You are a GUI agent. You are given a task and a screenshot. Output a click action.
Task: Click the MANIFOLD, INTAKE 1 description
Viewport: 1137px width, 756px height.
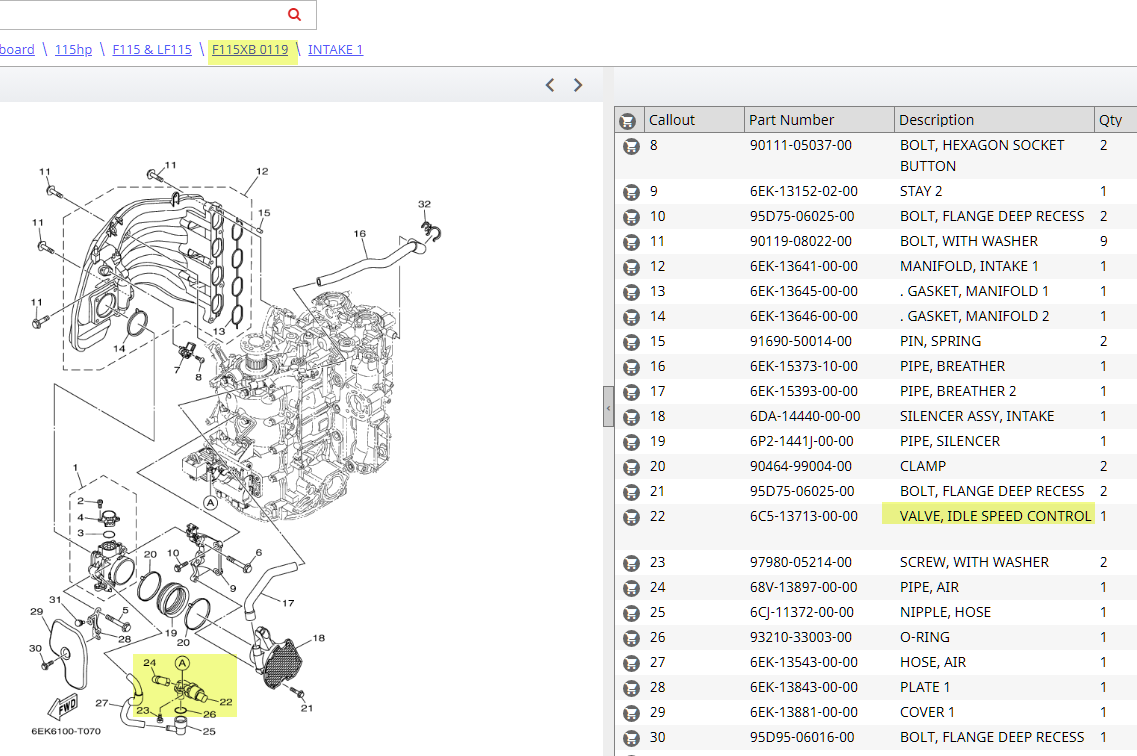[969, 266]
